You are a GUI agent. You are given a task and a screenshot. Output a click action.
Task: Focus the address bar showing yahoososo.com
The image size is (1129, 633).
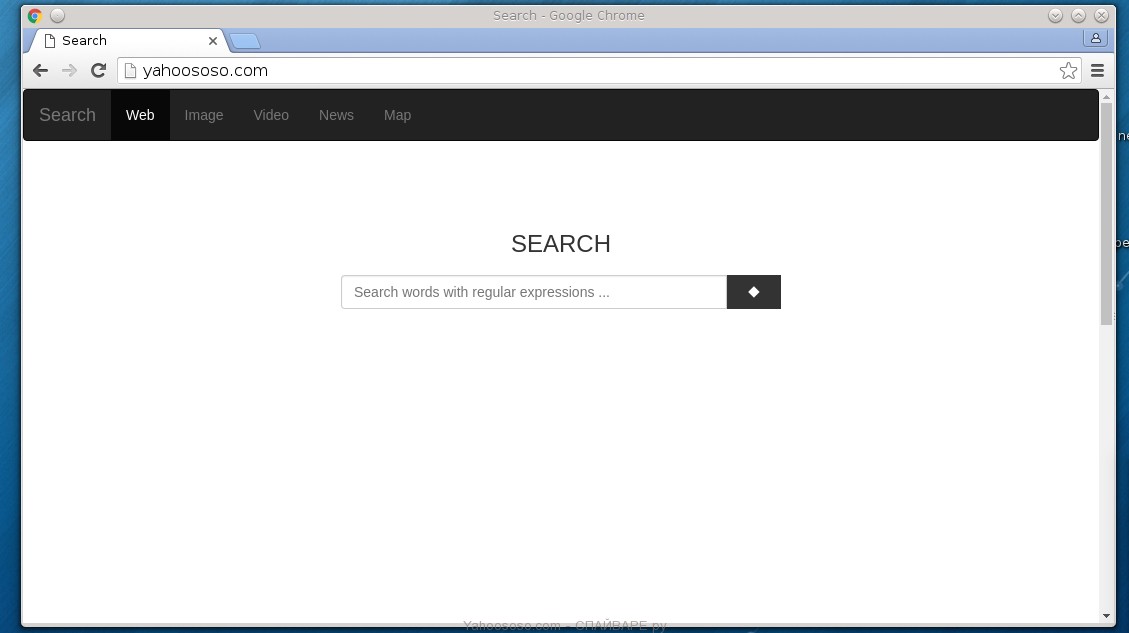click(x=599, y=70)
